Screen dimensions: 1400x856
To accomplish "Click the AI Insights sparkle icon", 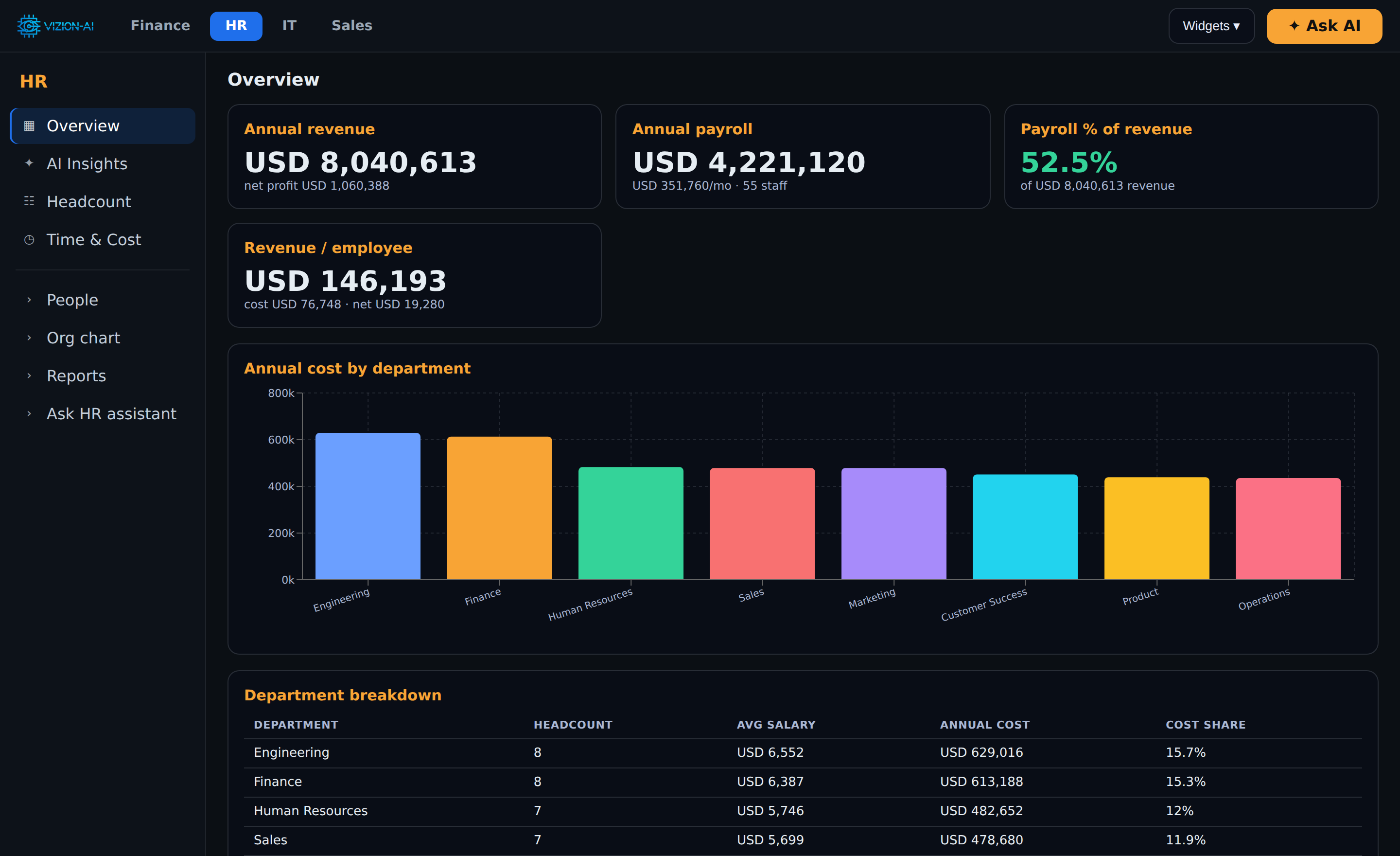I will click(29, 163).
